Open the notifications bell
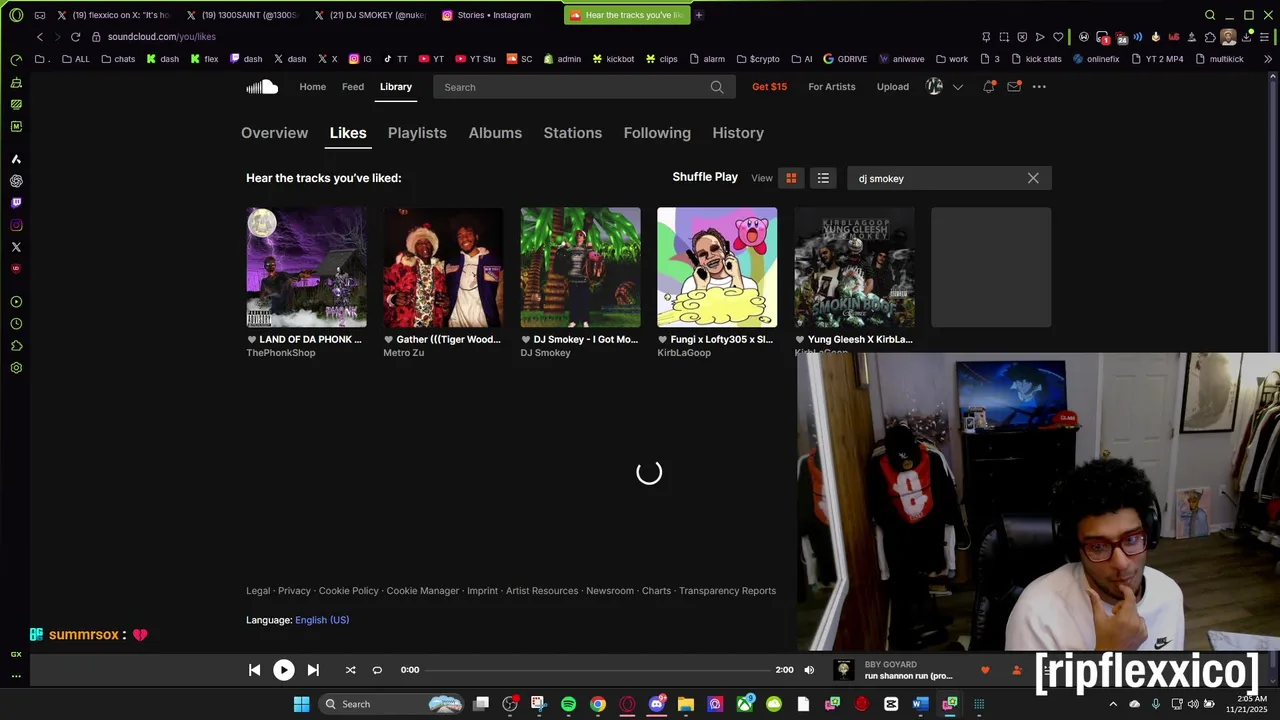Image resolution: width=1280 pixels, height=720 pixels. (988, 87)
